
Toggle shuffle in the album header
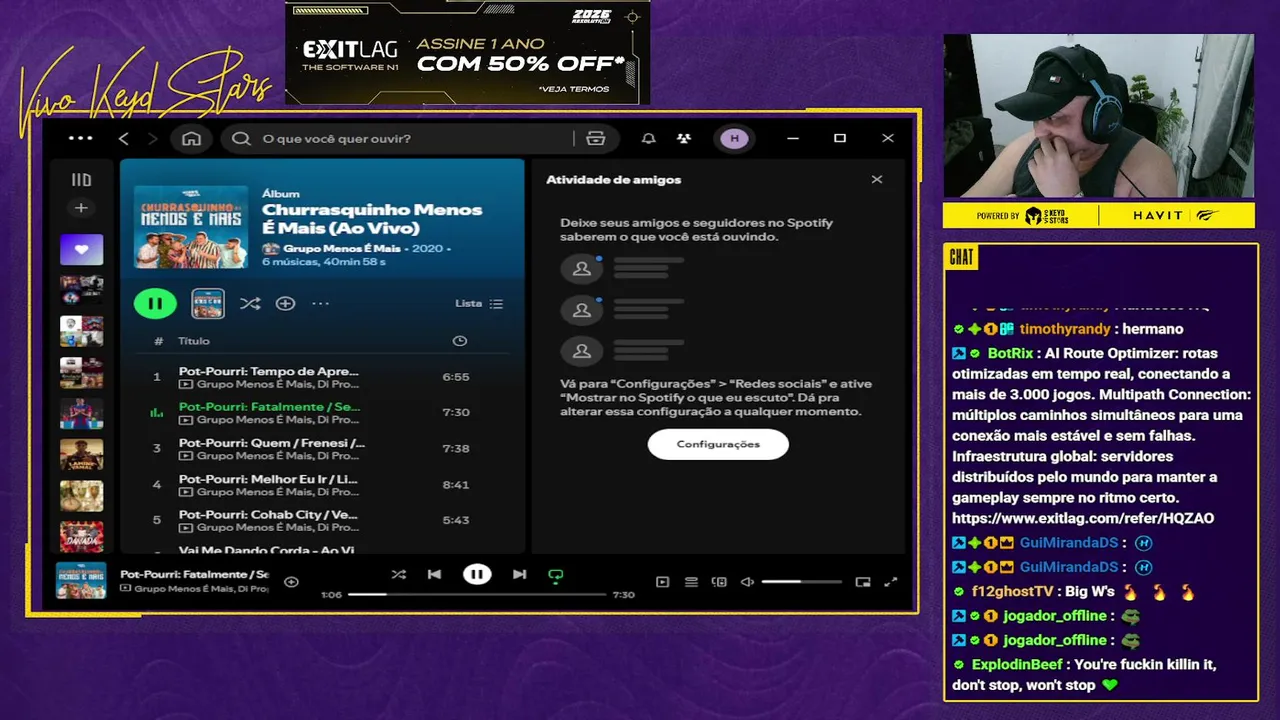click(250, 303)
